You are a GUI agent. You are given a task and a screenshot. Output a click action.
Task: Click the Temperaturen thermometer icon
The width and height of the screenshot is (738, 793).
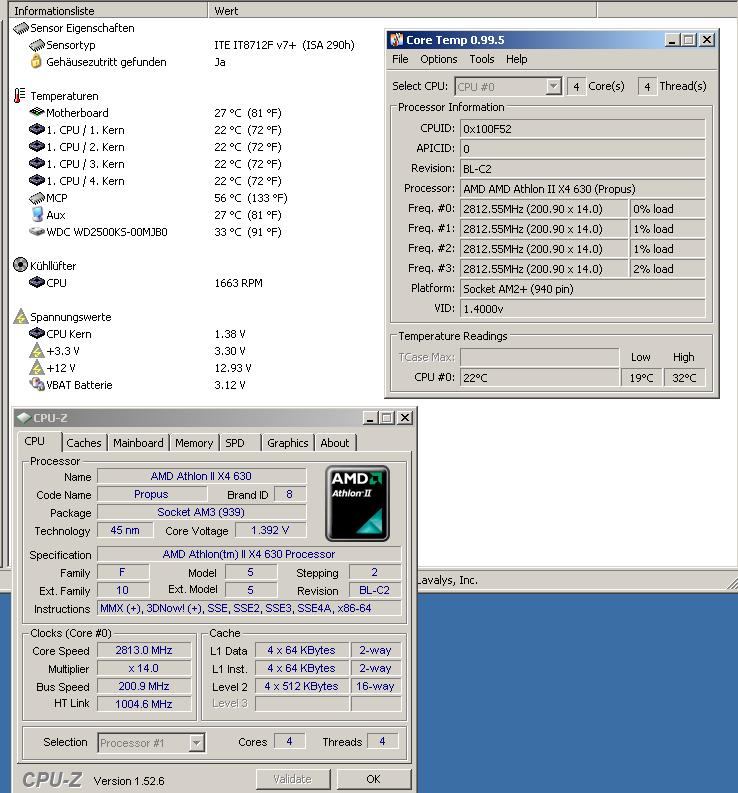point(20,96)
